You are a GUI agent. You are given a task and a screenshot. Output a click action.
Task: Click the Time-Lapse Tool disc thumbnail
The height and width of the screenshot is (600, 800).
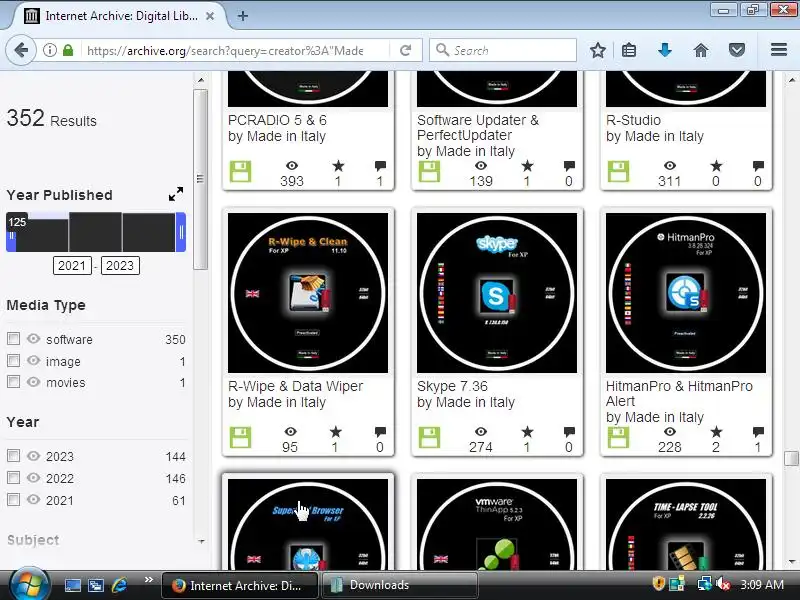pos(686,524)
